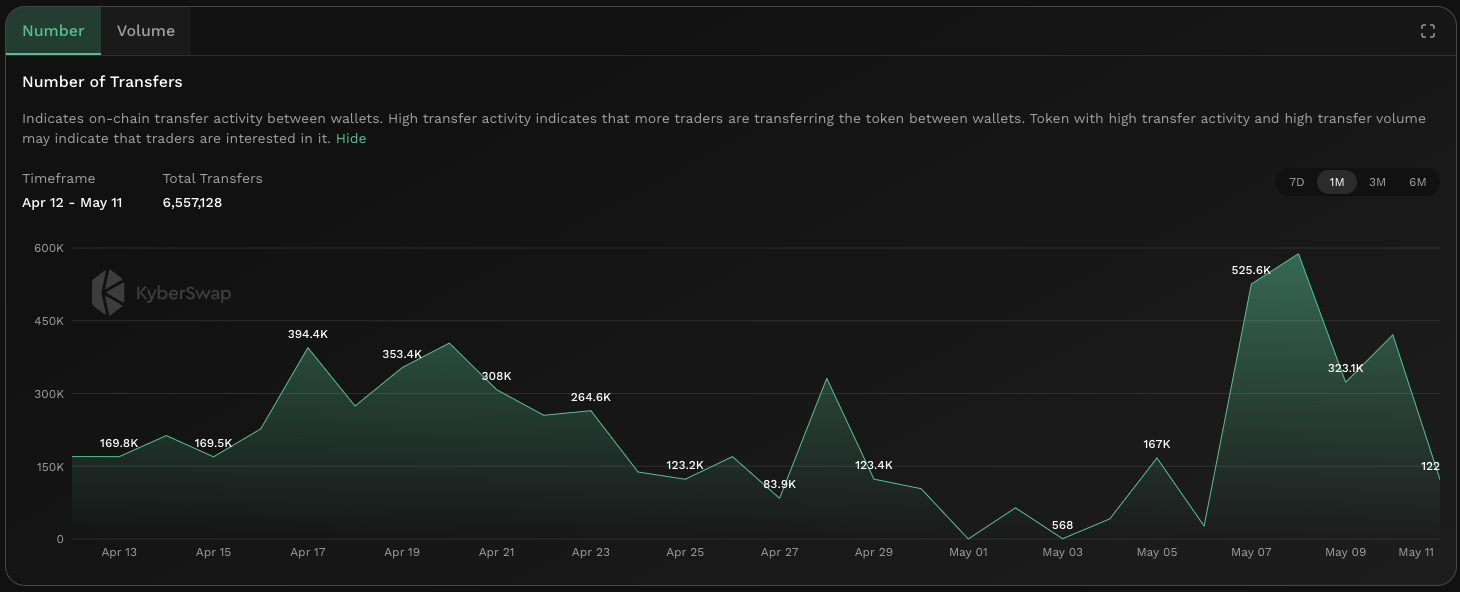Select the Number tab
This screenshot has width=1460, height=592.
(53, 31)
